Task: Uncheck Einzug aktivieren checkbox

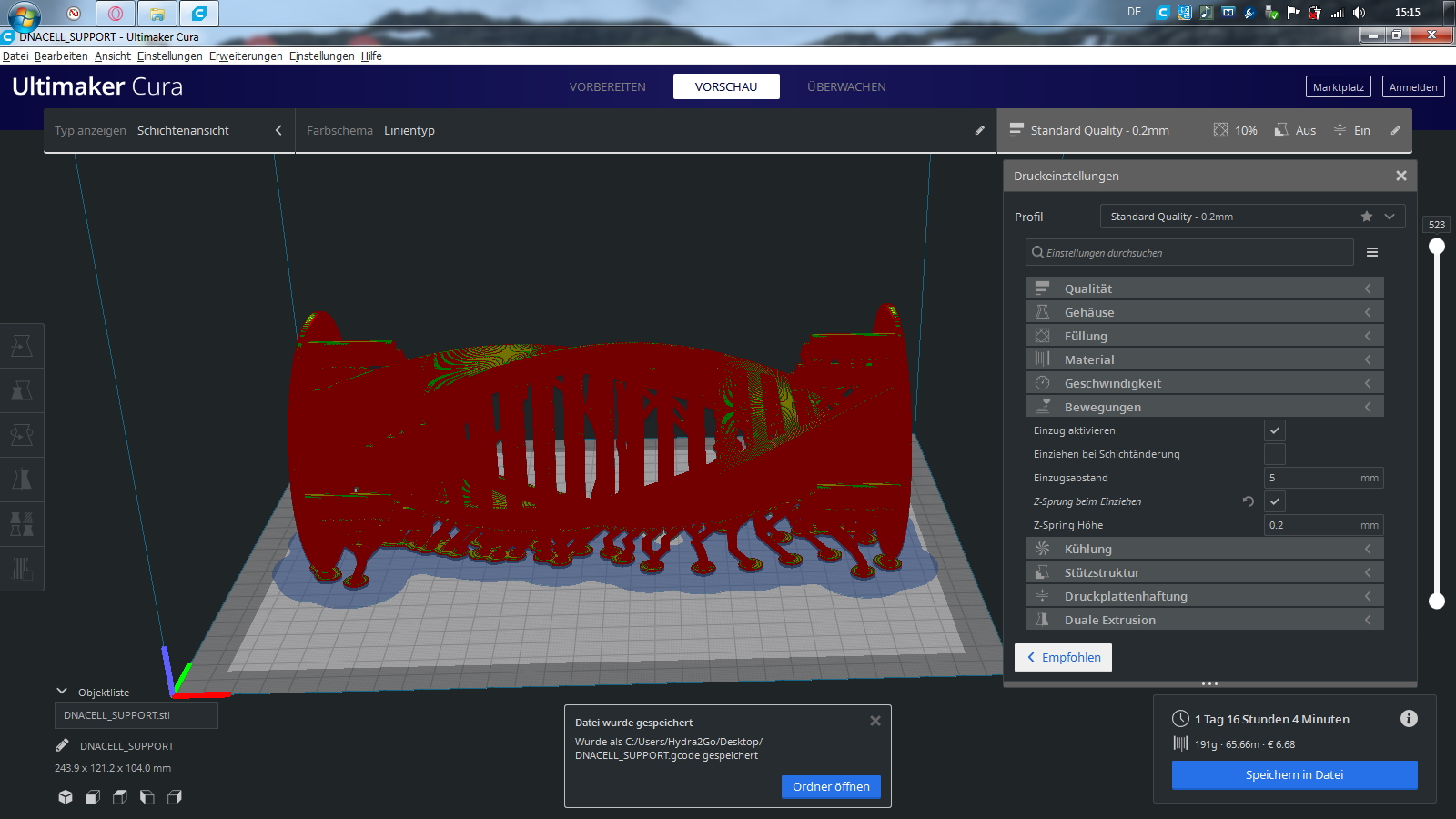Action: 1275,430
